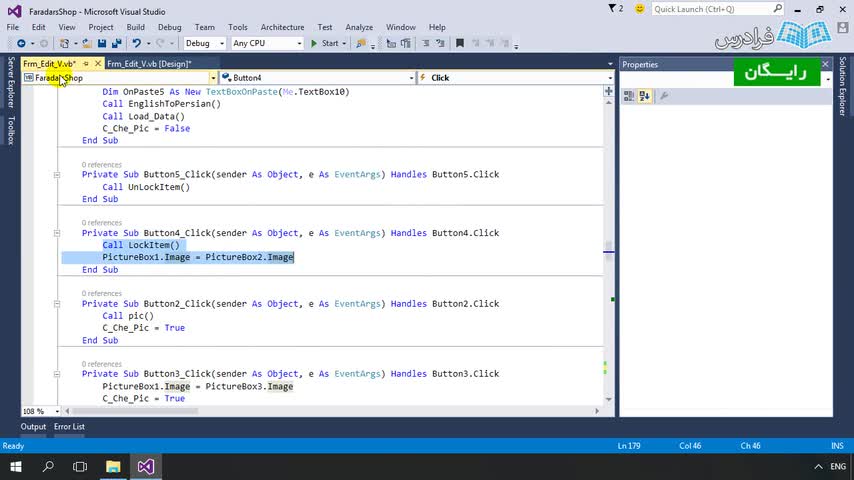Collapse the Button5_Click code block
Screen dimensions: 854x480
click(58, 174)
